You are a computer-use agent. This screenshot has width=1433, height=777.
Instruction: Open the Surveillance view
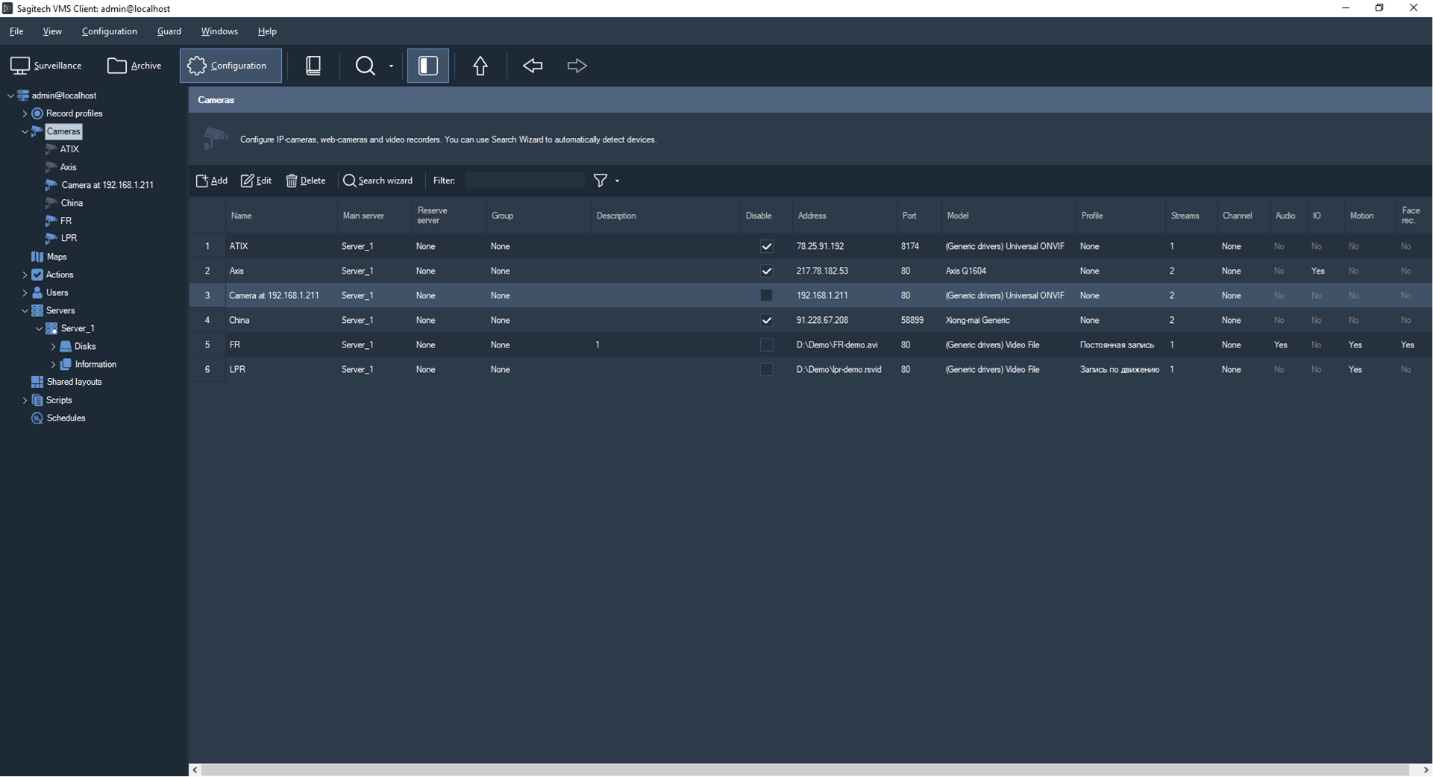pyautogui.click(x=46, y=66)
